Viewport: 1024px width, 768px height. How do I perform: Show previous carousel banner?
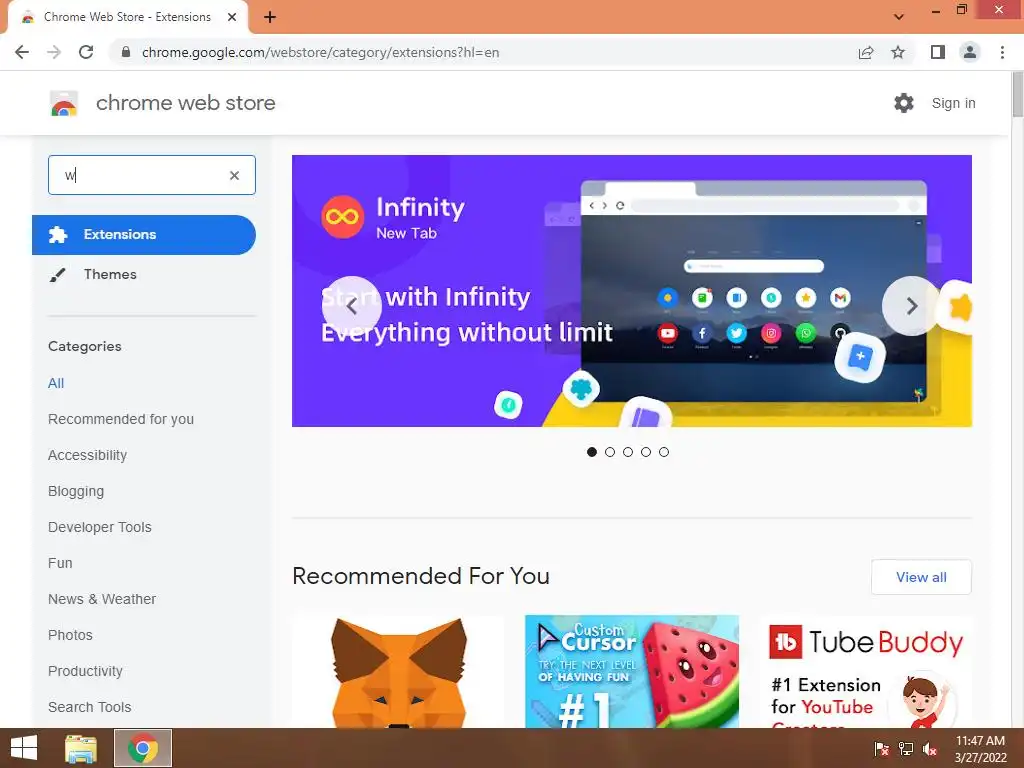coord(351,306)
